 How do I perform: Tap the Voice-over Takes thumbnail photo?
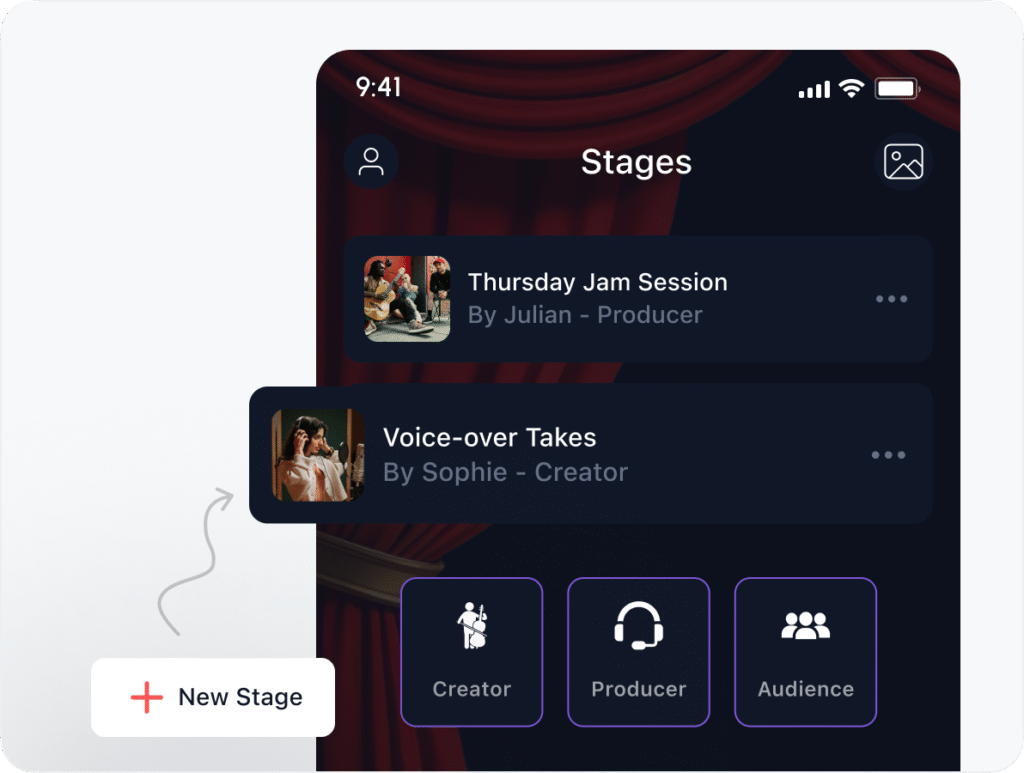pyautogui.click(x=318, y=455)
